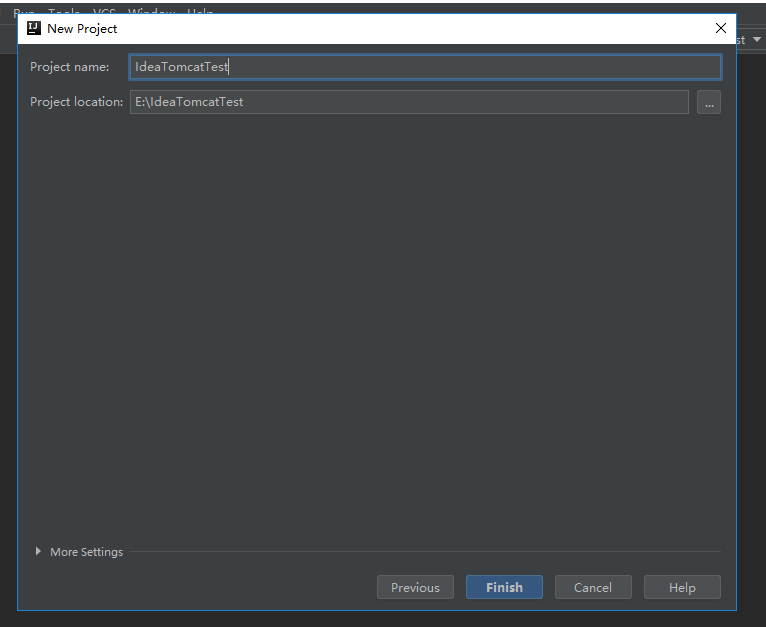Click the More Settings label
This screenshot has width=766, height=627.
coord(86,552)
